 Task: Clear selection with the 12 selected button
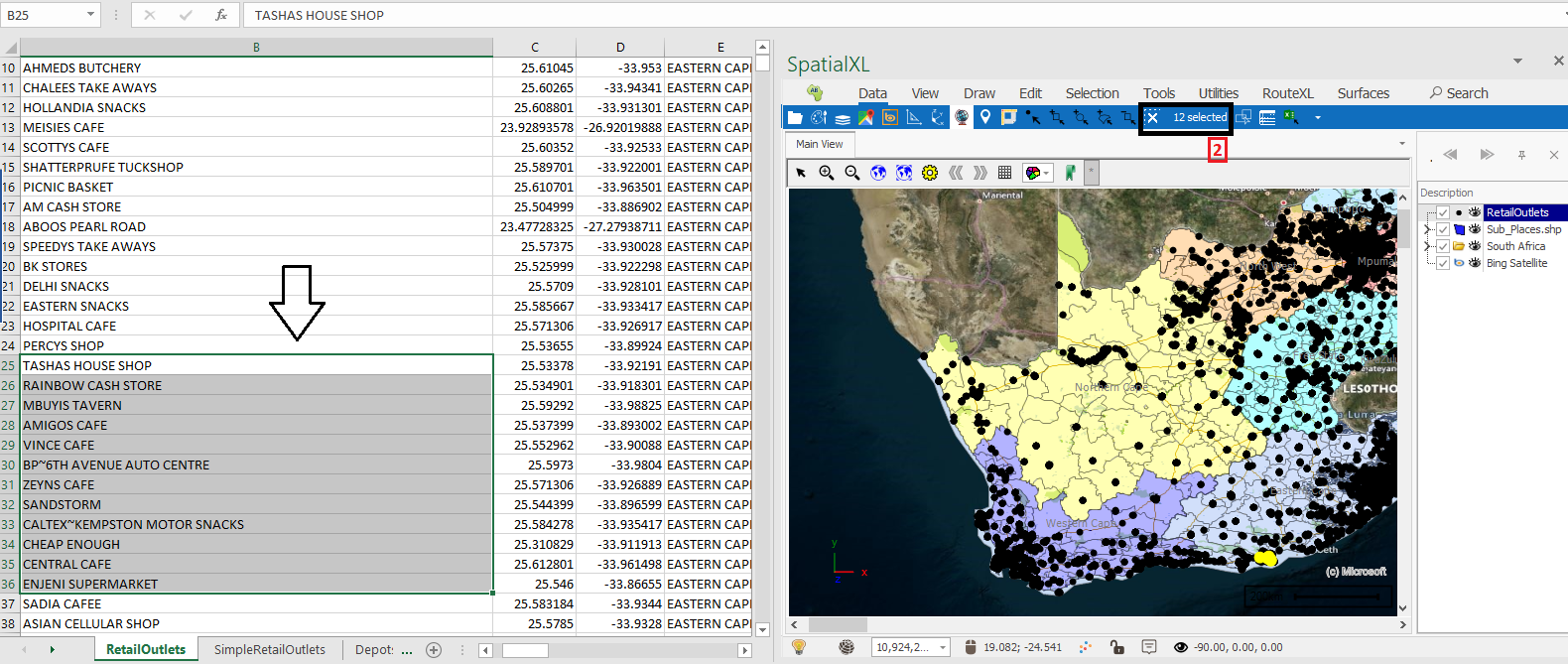[1187, 117]
